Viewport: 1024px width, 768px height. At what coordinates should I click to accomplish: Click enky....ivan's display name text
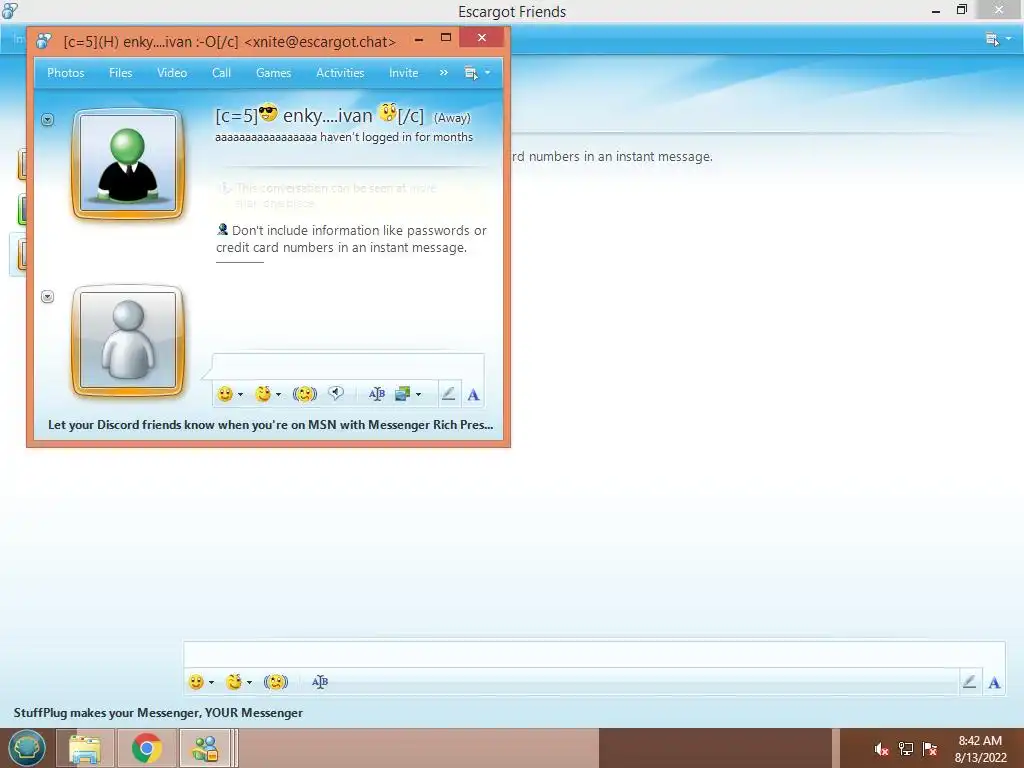point(320,116)
